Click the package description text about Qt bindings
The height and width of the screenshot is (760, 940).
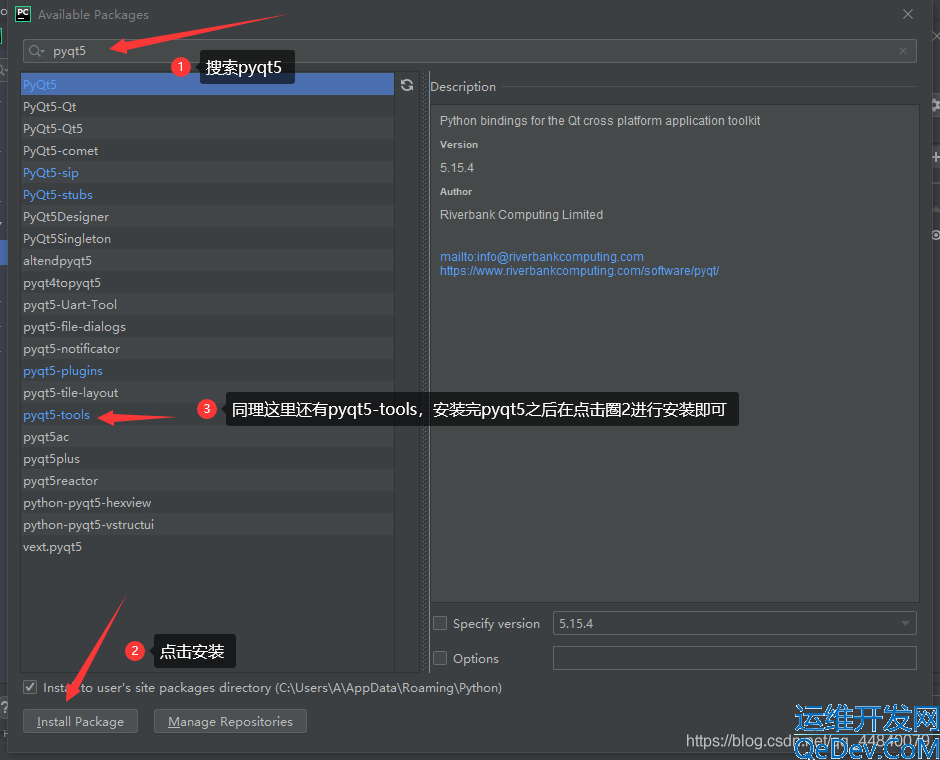point(600,120)
